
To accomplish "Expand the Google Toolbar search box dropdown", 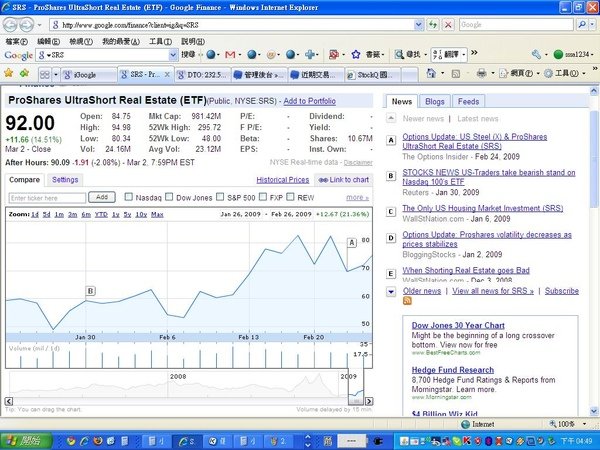I will pos(173,55).
